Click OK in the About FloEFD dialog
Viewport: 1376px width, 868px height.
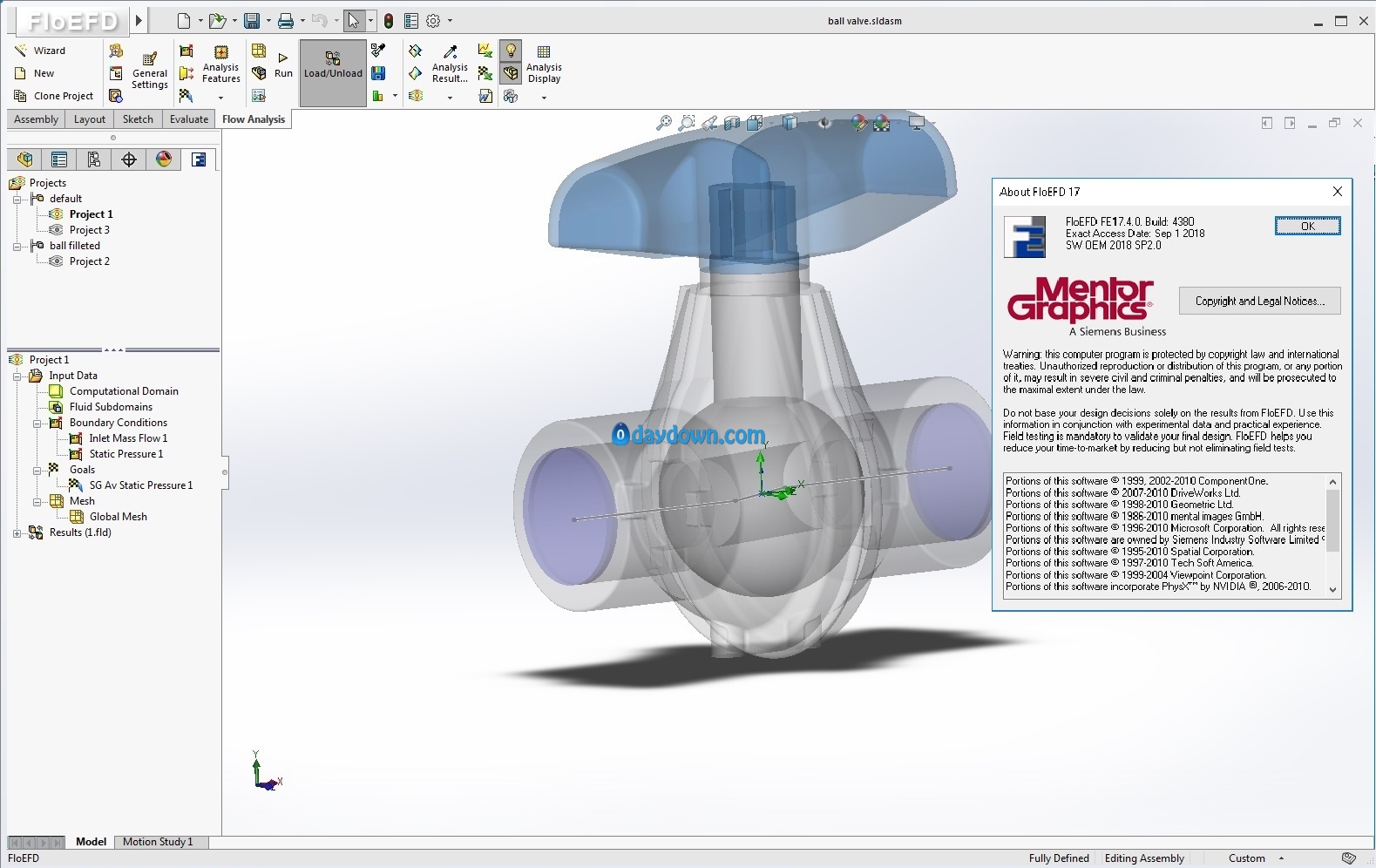point(1307,227)
